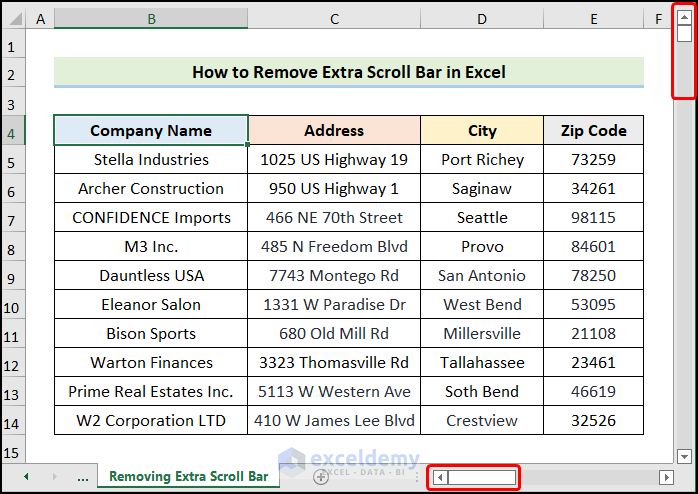Select cell '950 US Highway 1'
The image size is (698, 494).
point(334,188)
